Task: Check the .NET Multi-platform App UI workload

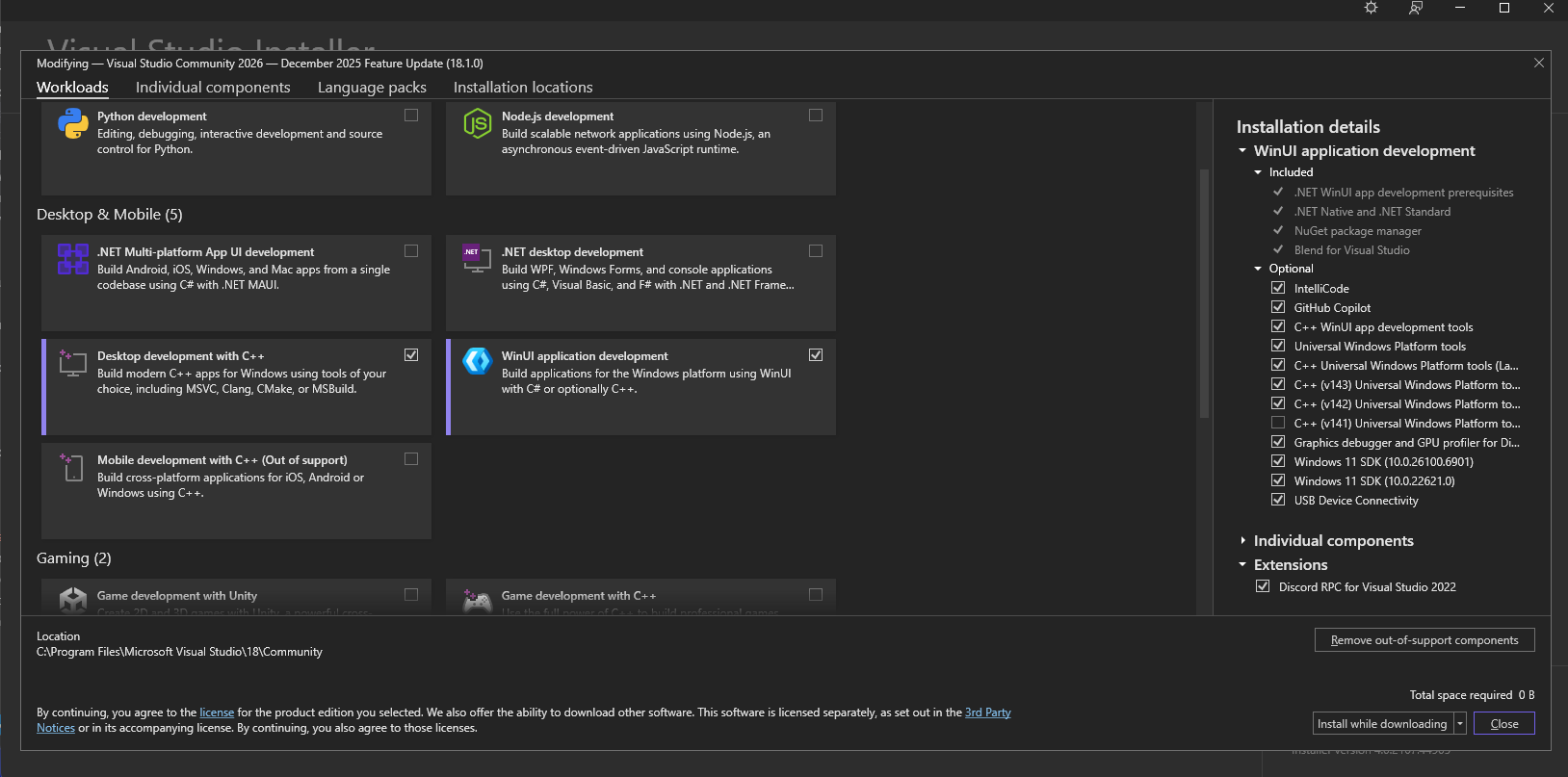Action: click(411, 251)
